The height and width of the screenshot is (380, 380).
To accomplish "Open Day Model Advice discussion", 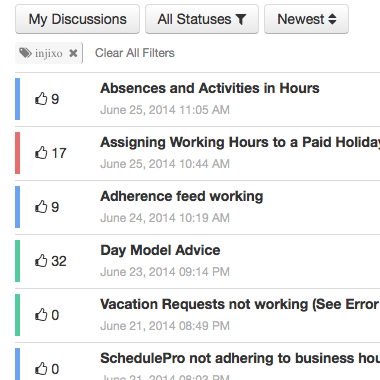I will 160,250.
